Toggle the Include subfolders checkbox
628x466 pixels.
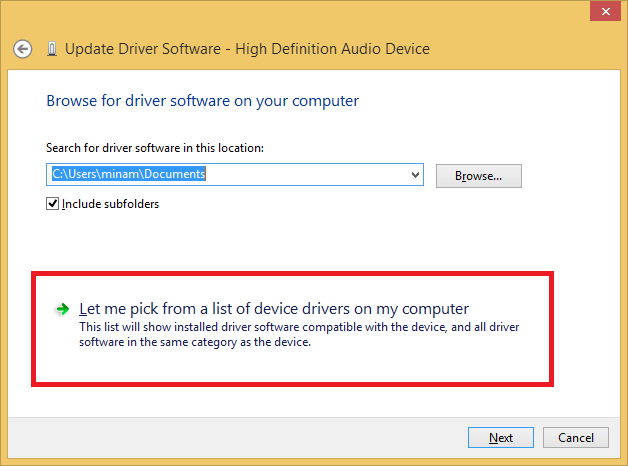click(x=52, y=204)
